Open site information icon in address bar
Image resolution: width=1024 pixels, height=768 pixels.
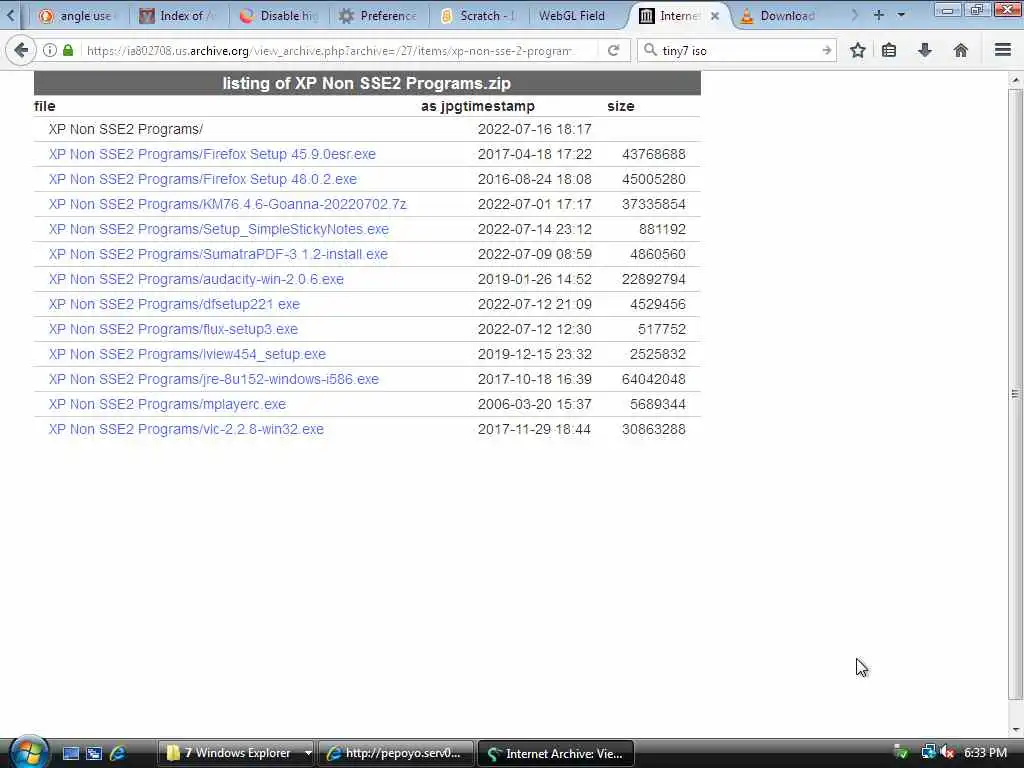click(50, 50)
